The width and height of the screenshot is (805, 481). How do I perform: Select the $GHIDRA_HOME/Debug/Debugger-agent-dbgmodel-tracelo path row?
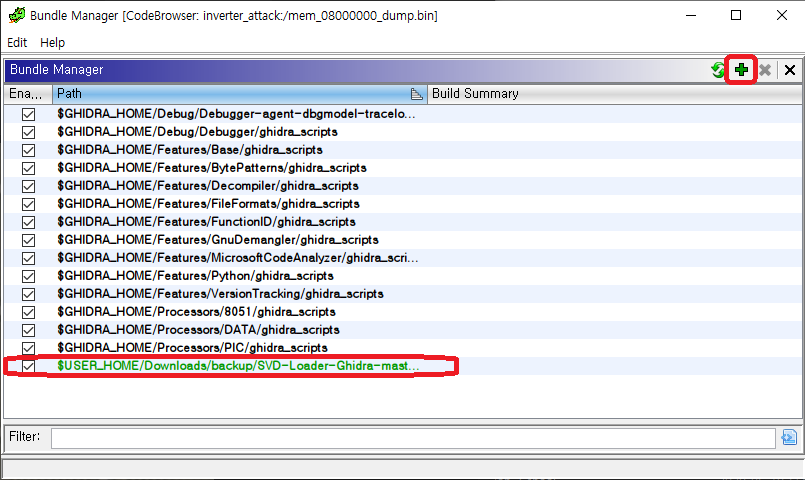236,114
